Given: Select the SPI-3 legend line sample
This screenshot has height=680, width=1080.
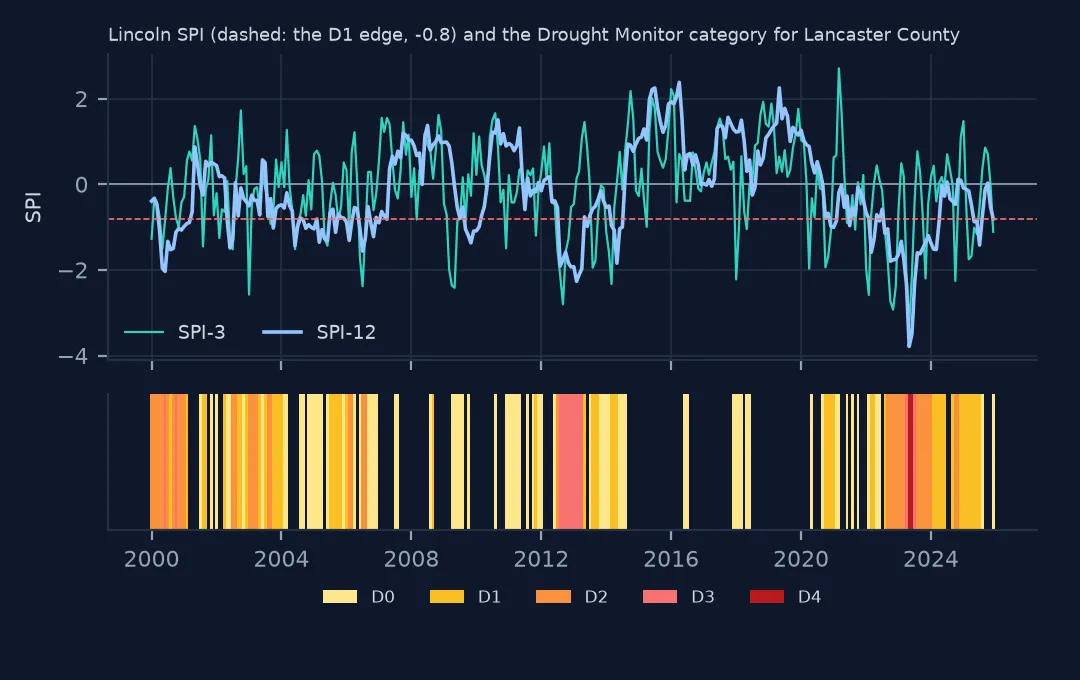Looking at the screenshot, I should tap(144, 333).
